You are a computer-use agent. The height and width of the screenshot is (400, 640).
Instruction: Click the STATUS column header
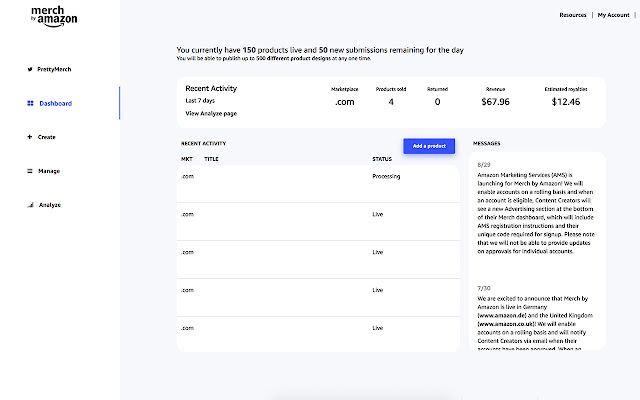[382, 159]
